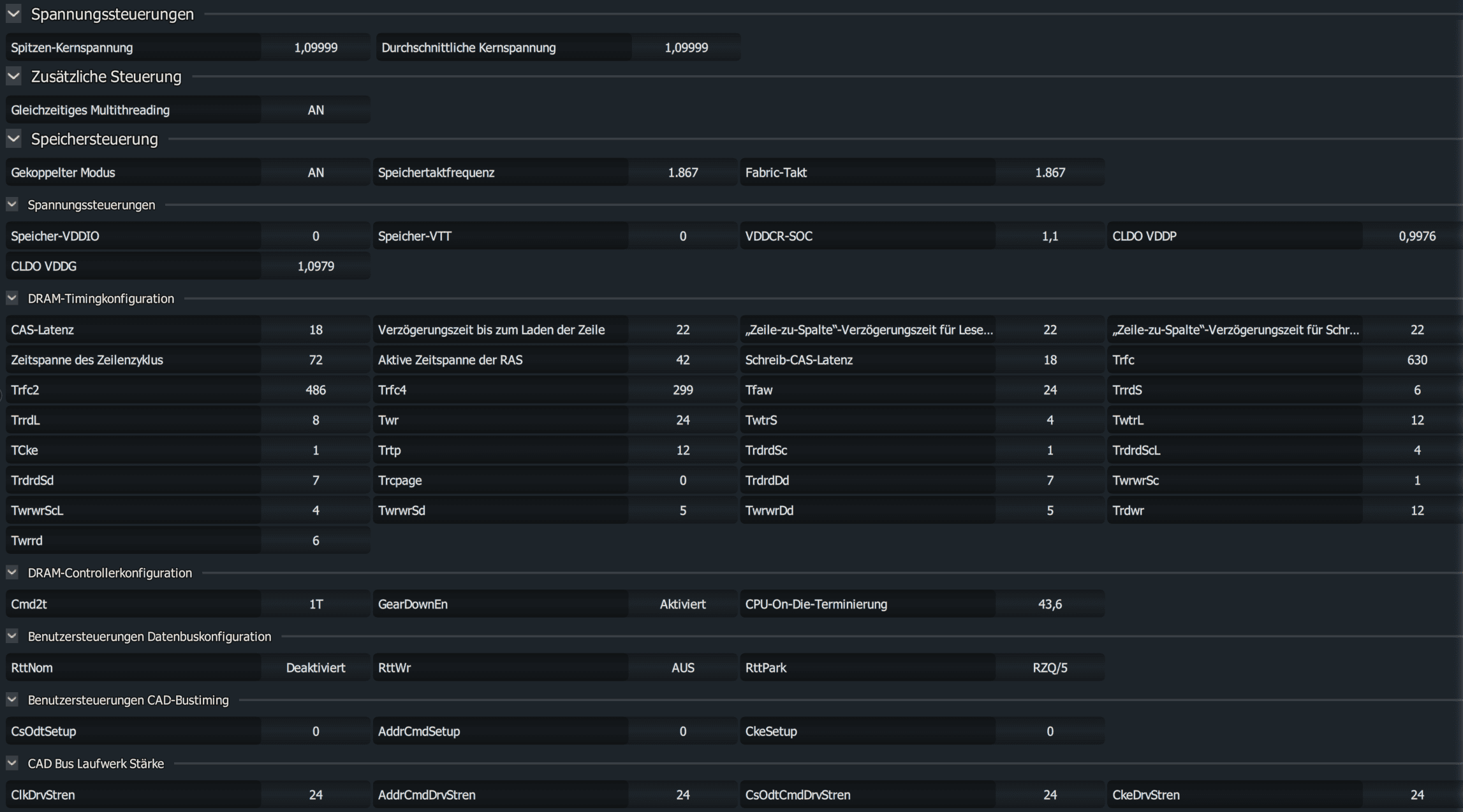Toggle RttNom value Deaktiviert

coord(316,667)
